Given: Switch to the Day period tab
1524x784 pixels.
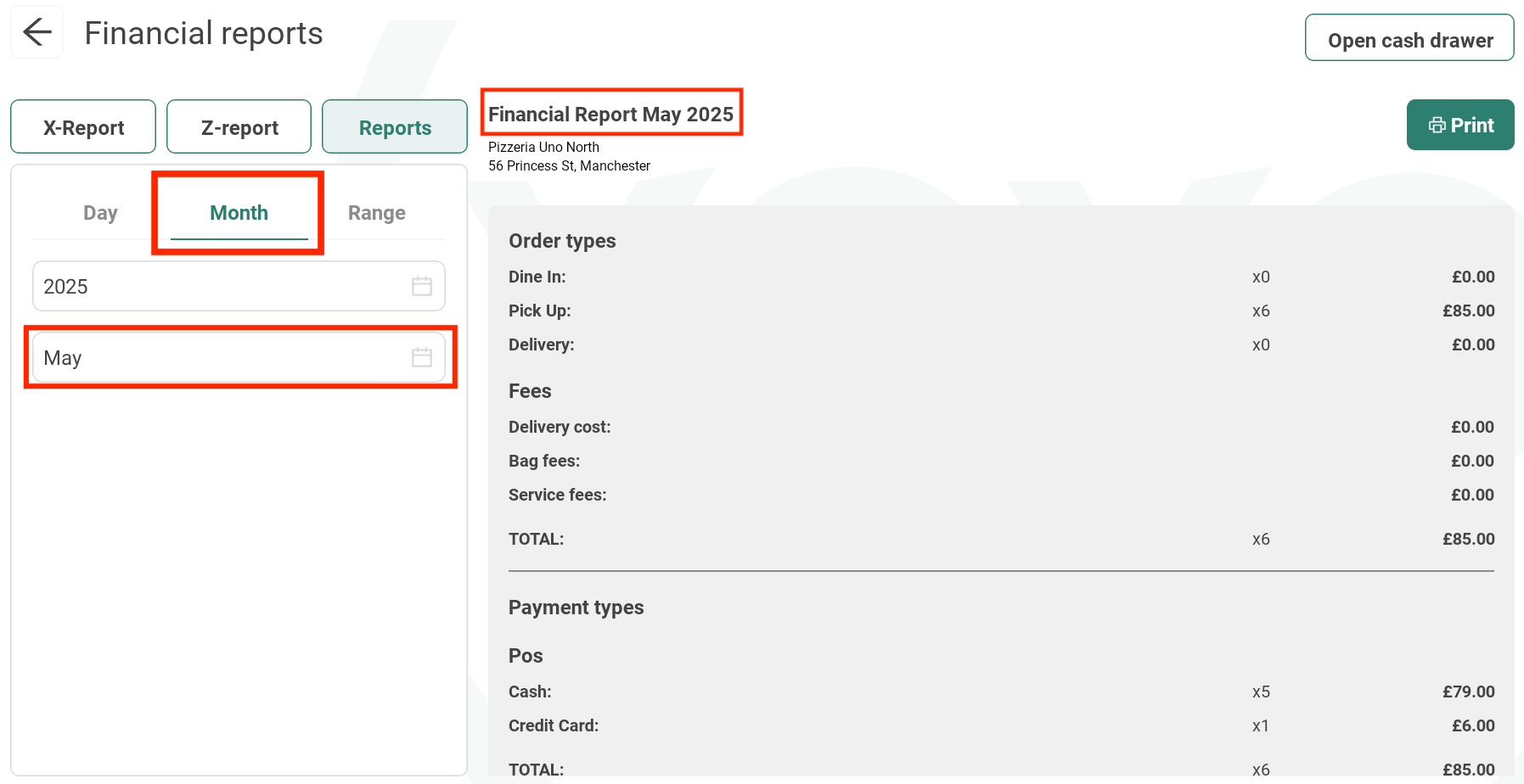Looking at the screenshot, I should 100,213.
